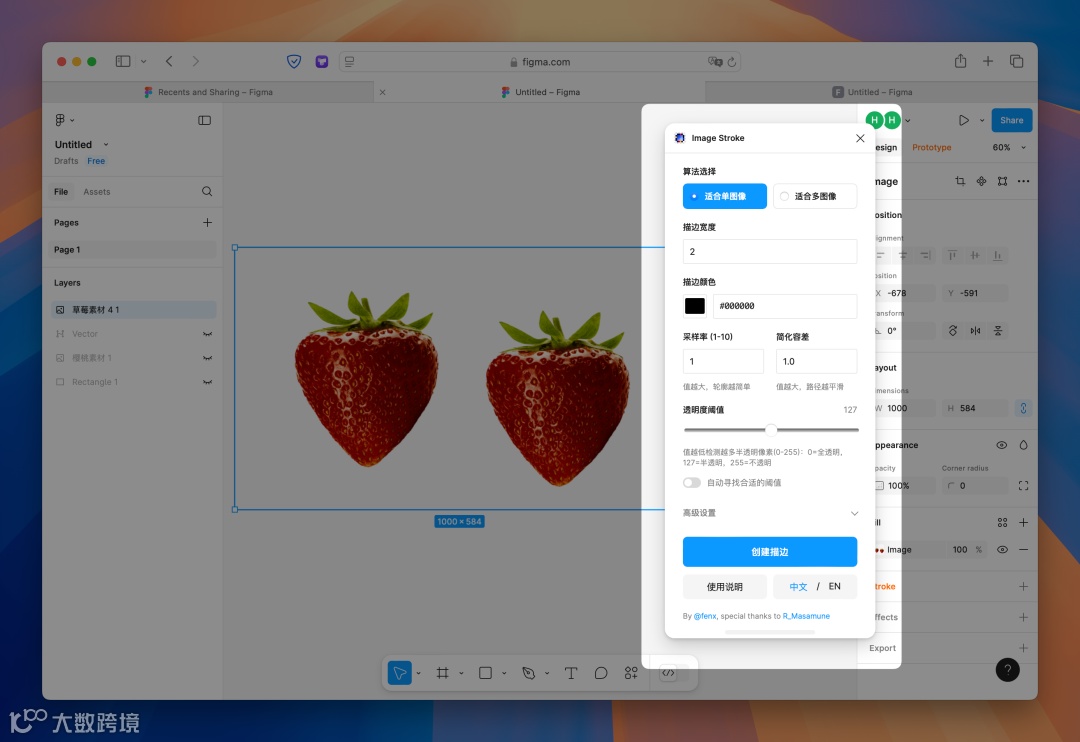Viewport: 1080px width, 742px height.
Task: Open the Prototype tab
Action: (931, 147)
